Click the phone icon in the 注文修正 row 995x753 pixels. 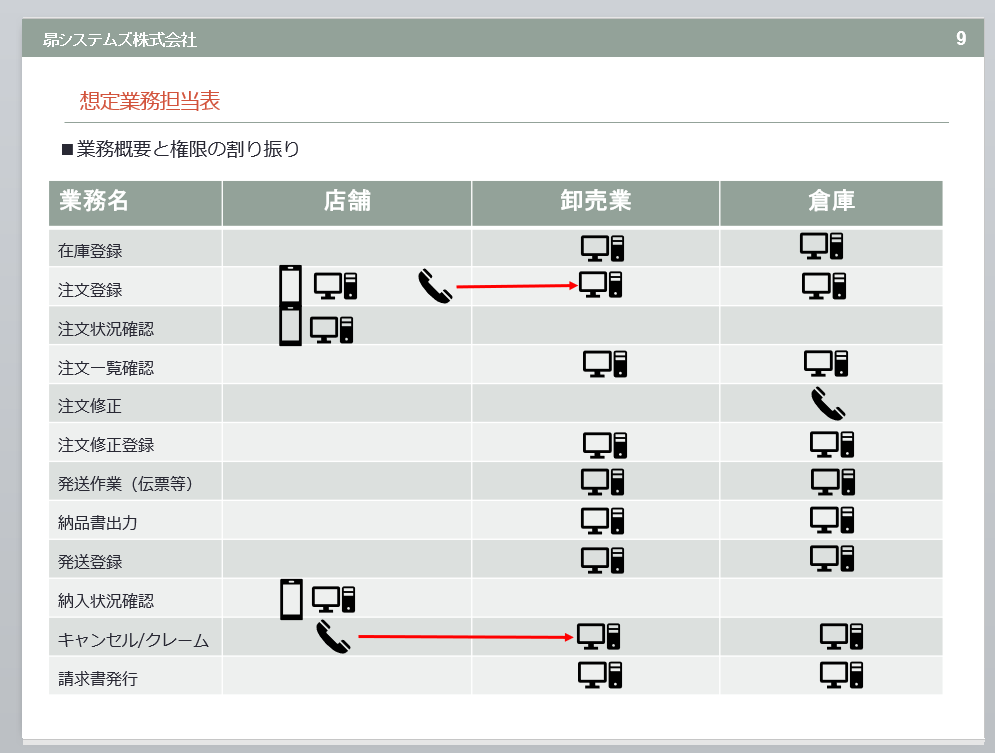[828, 403]
